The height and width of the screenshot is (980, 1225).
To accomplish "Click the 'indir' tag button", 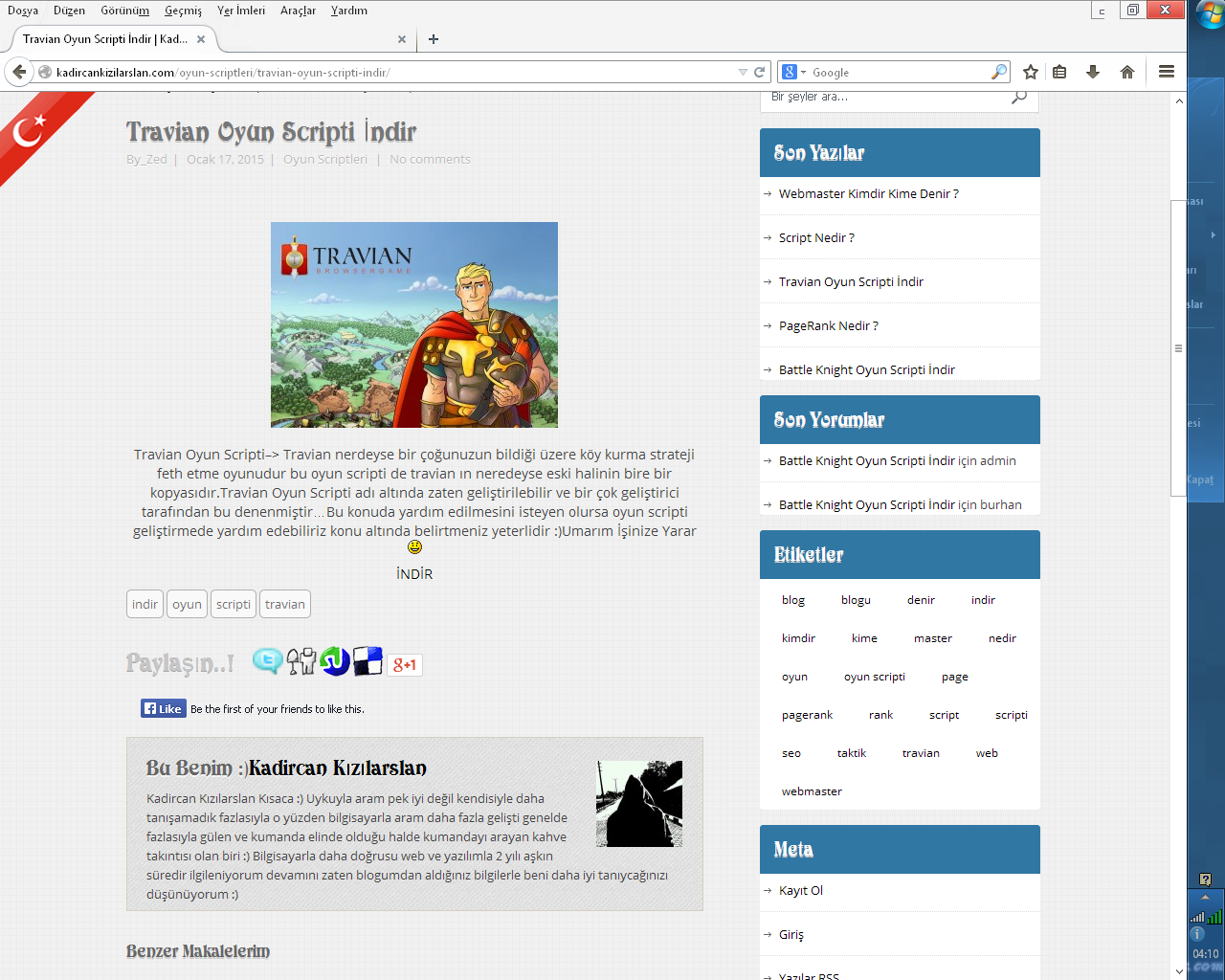I will pyautogui.click(x=145, y=604).
